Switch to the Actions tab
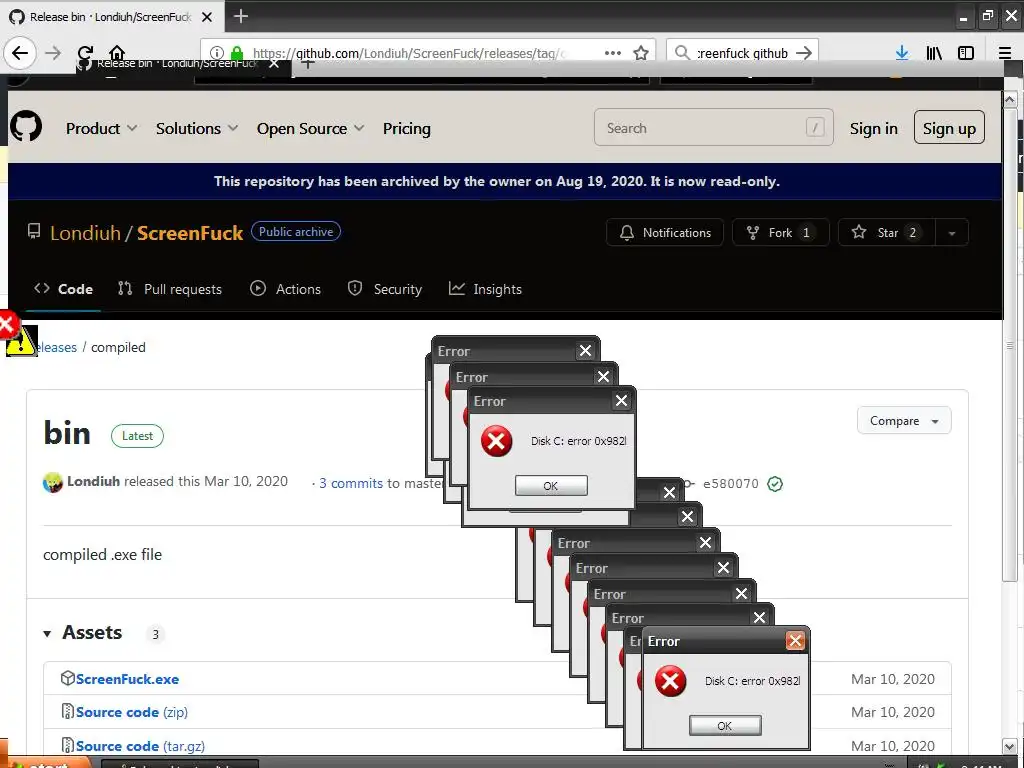 285,289
